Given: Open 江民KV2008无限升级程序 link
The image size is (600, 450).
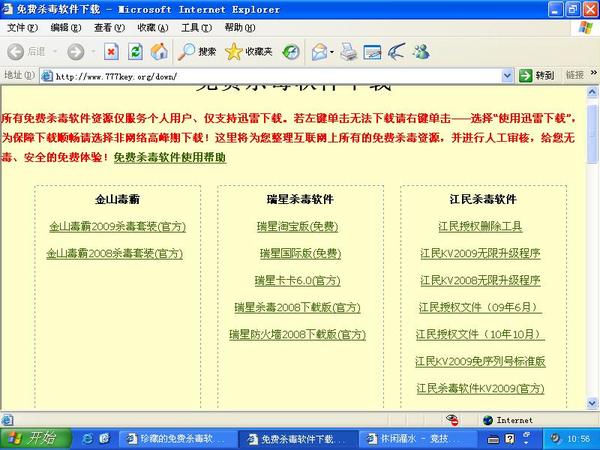Looking at the screenshot, I should click(x=480, y=280).
